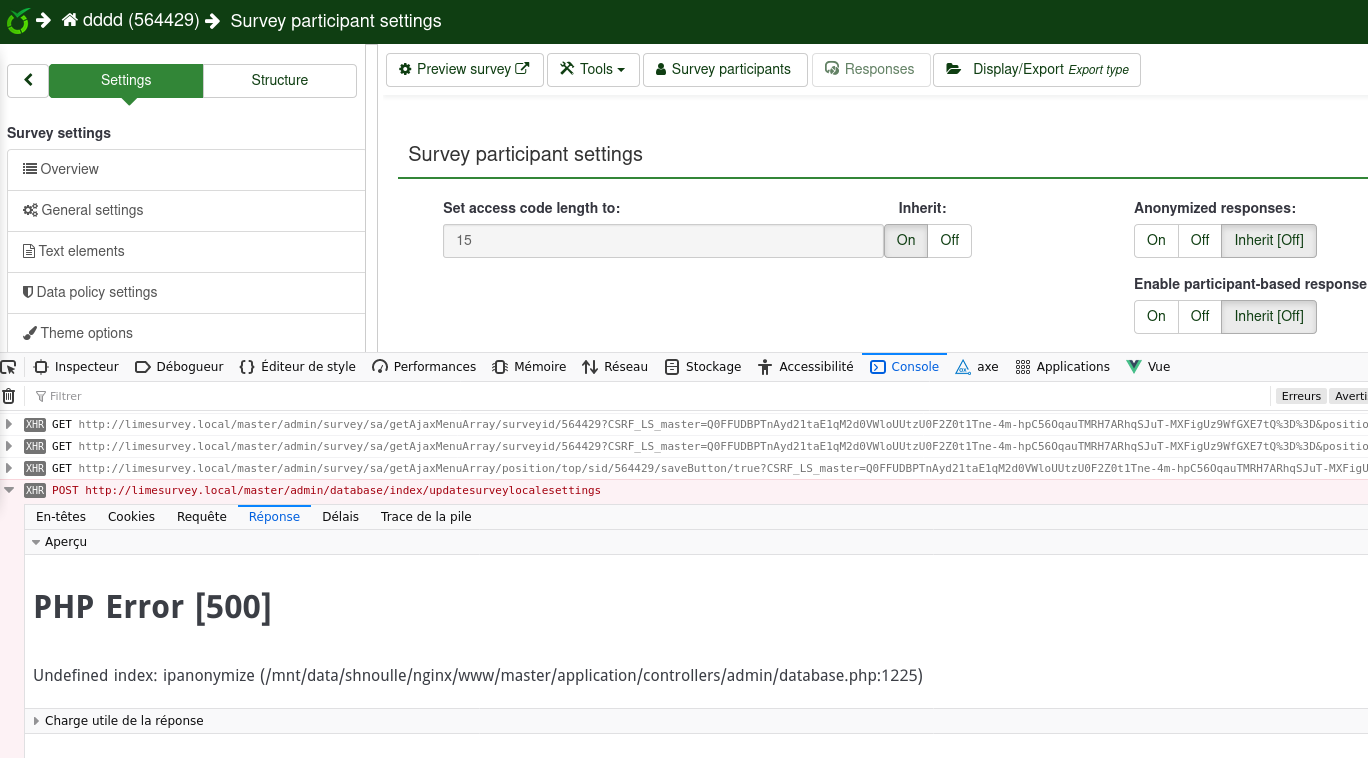Click the back arrow sidebar button

point(28,80)
